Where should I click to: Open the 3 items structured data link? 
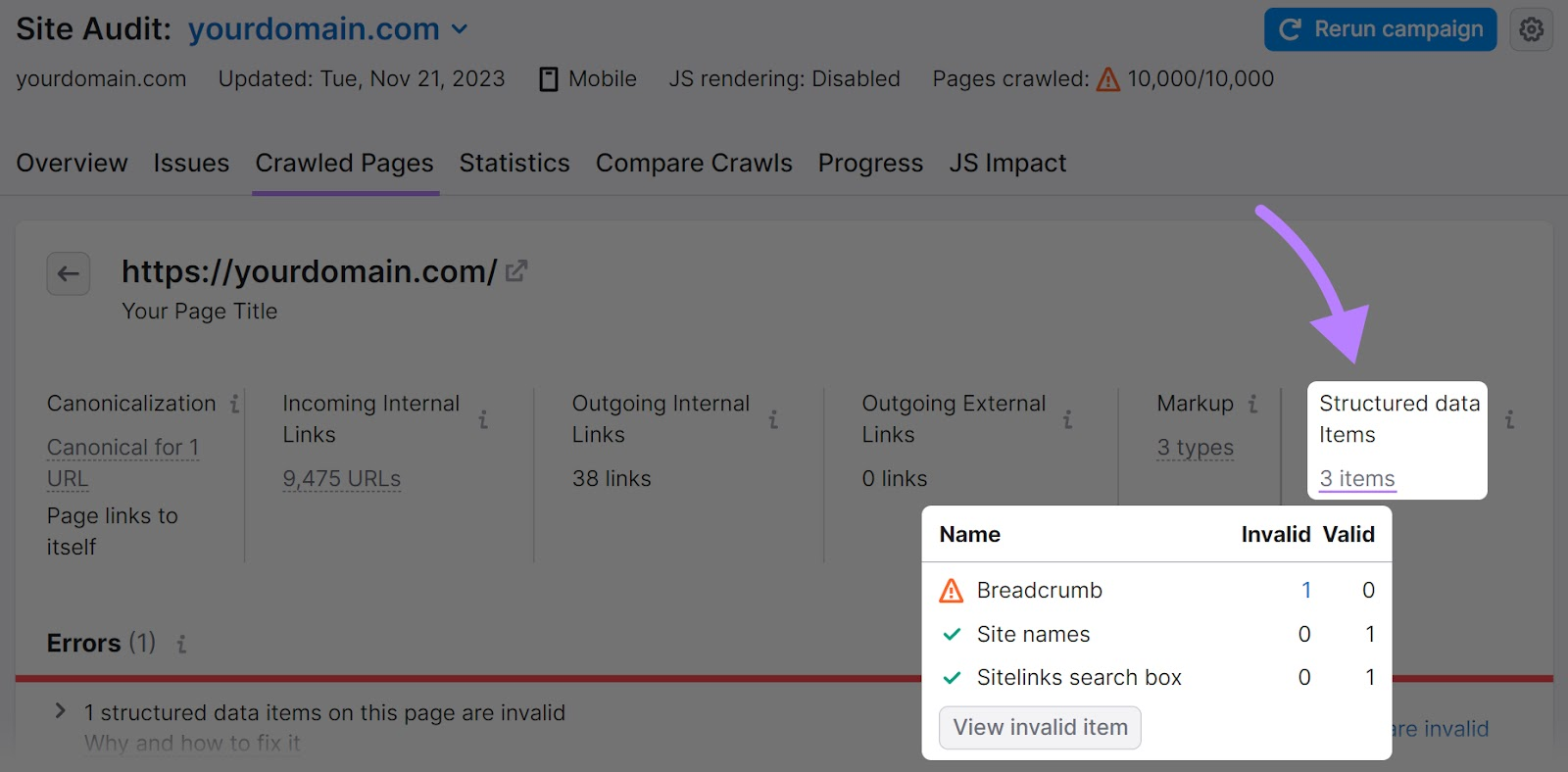[1355, 478]
